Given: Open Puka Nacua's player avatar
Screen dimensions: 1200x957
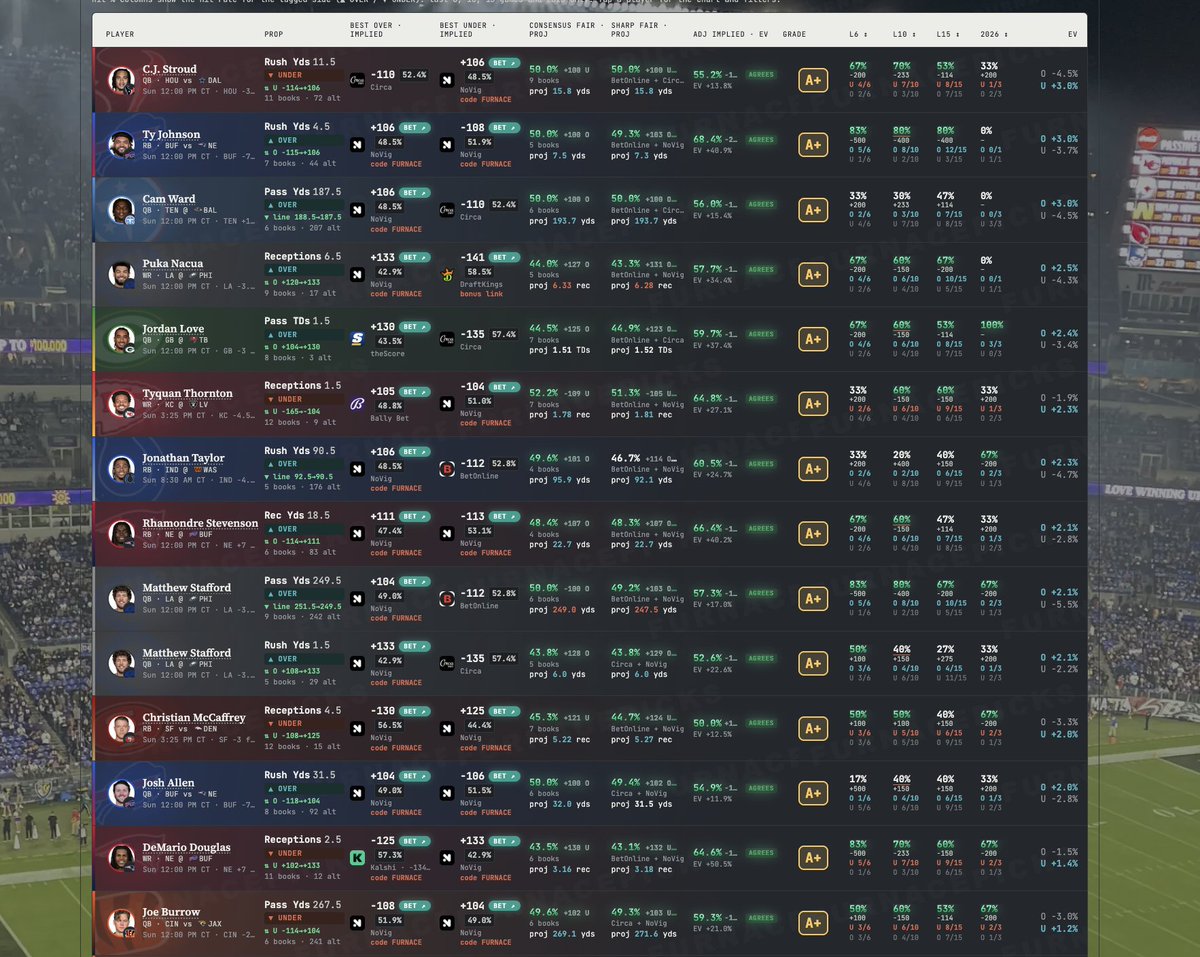Looking at the screenshot, I should [x=121, y=276].
